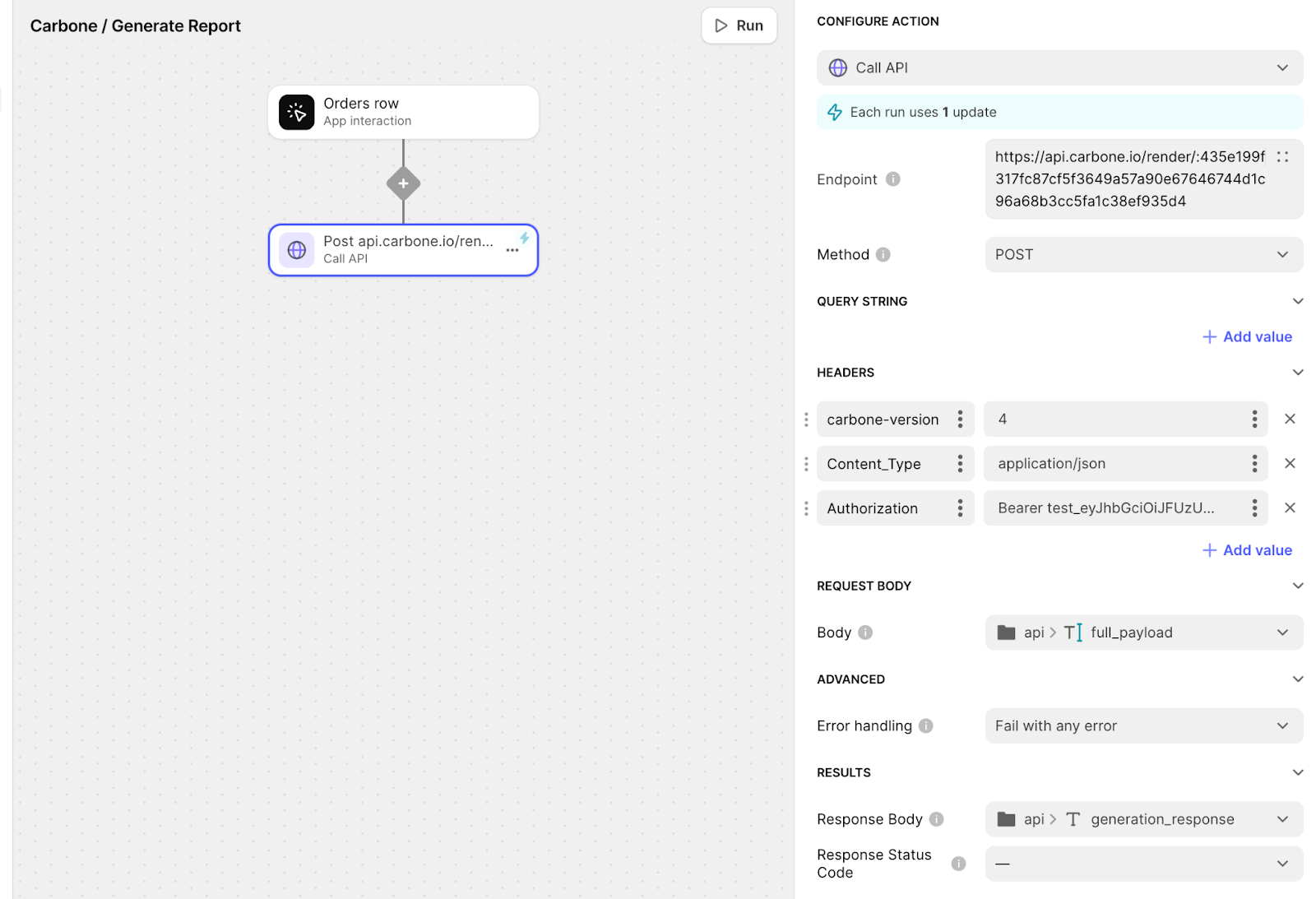Collapse the Query String section
Screen dimensions: 1316x899
(x=1298, y=301)
